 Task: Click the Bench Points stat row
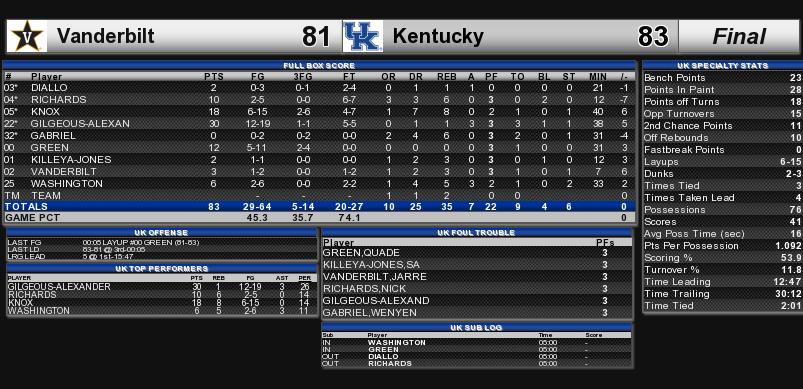point(723,78)
